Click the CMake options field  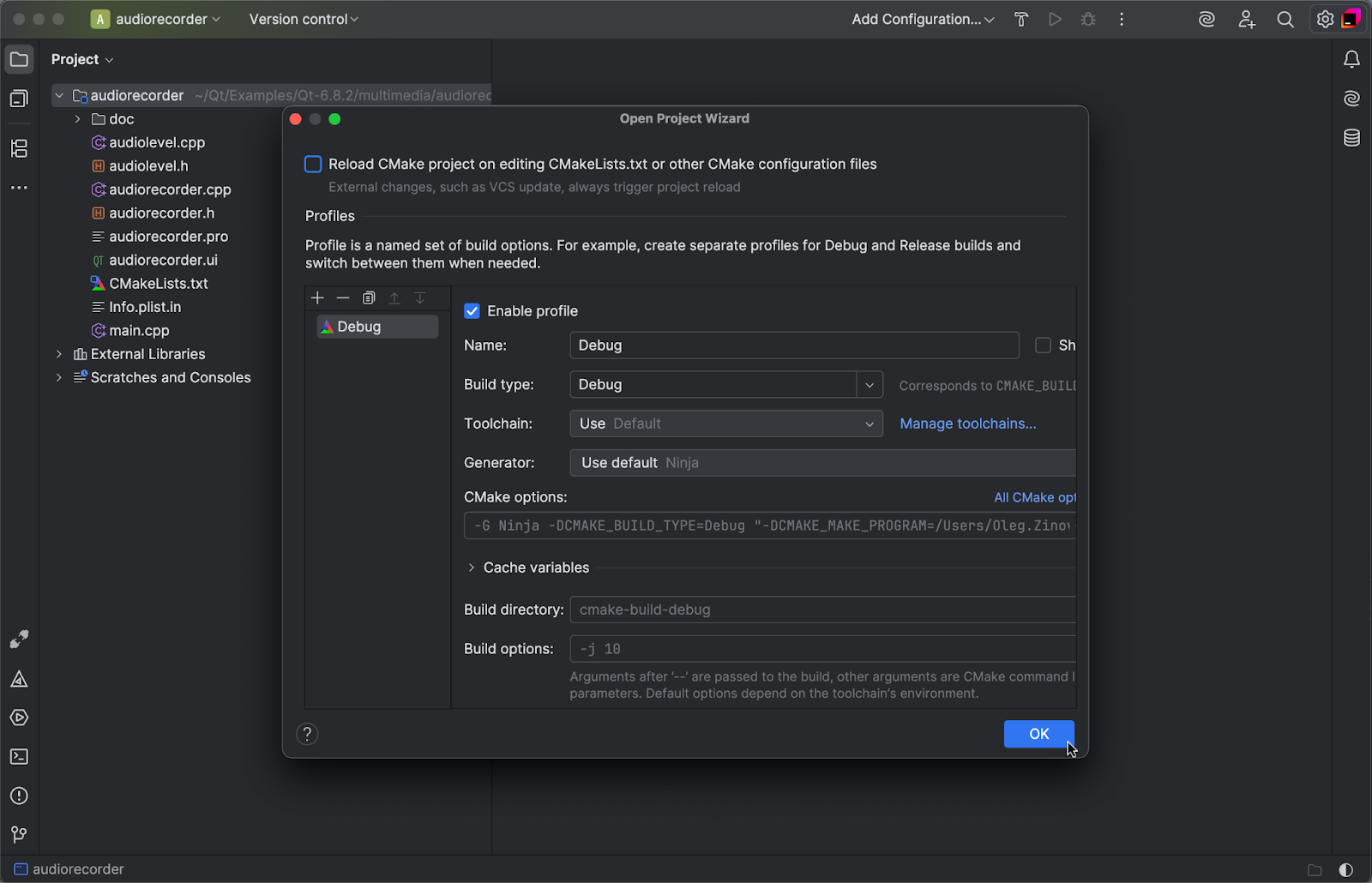(770, 526)
